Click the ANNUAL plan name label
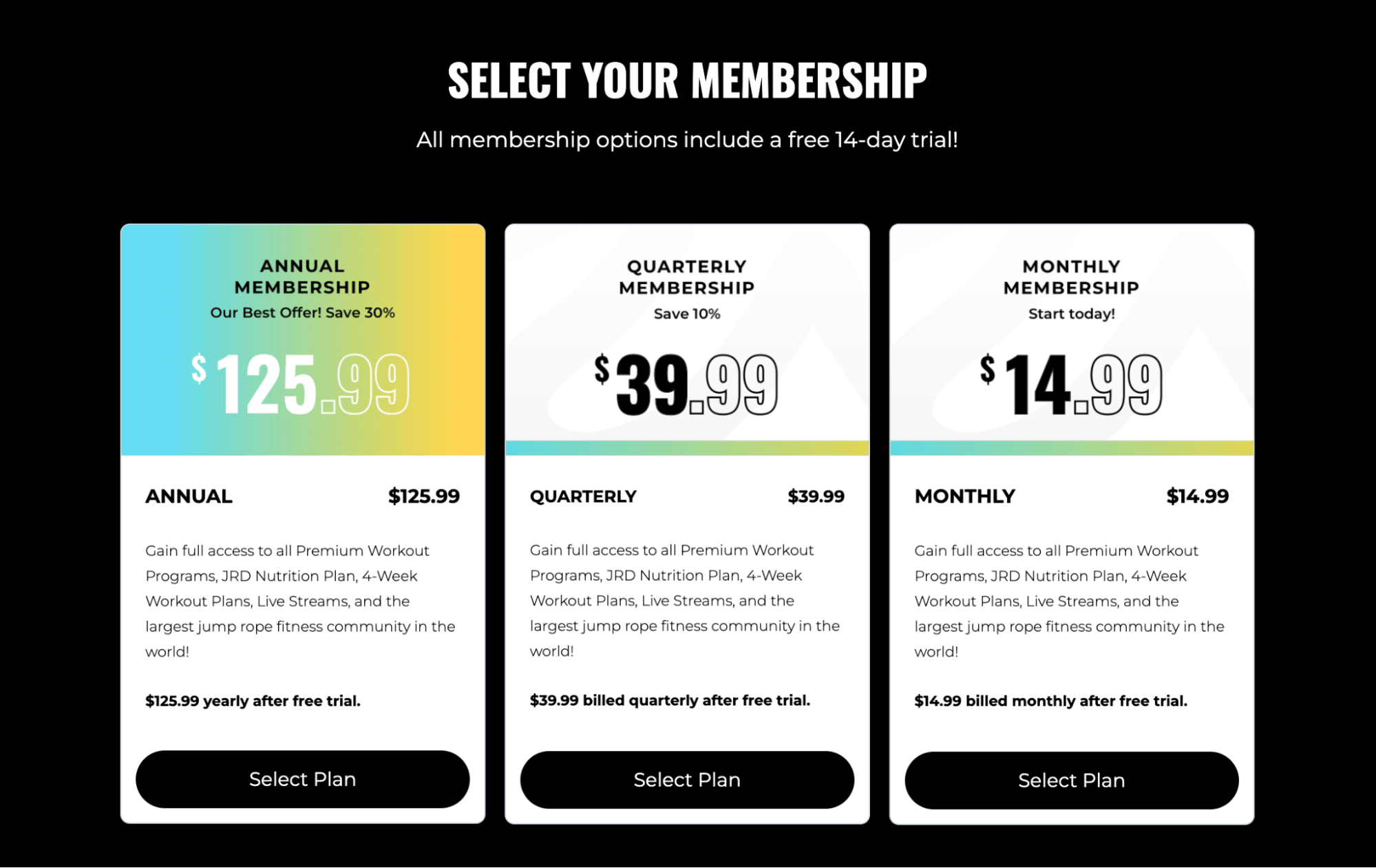 click(x=188, y=496)
